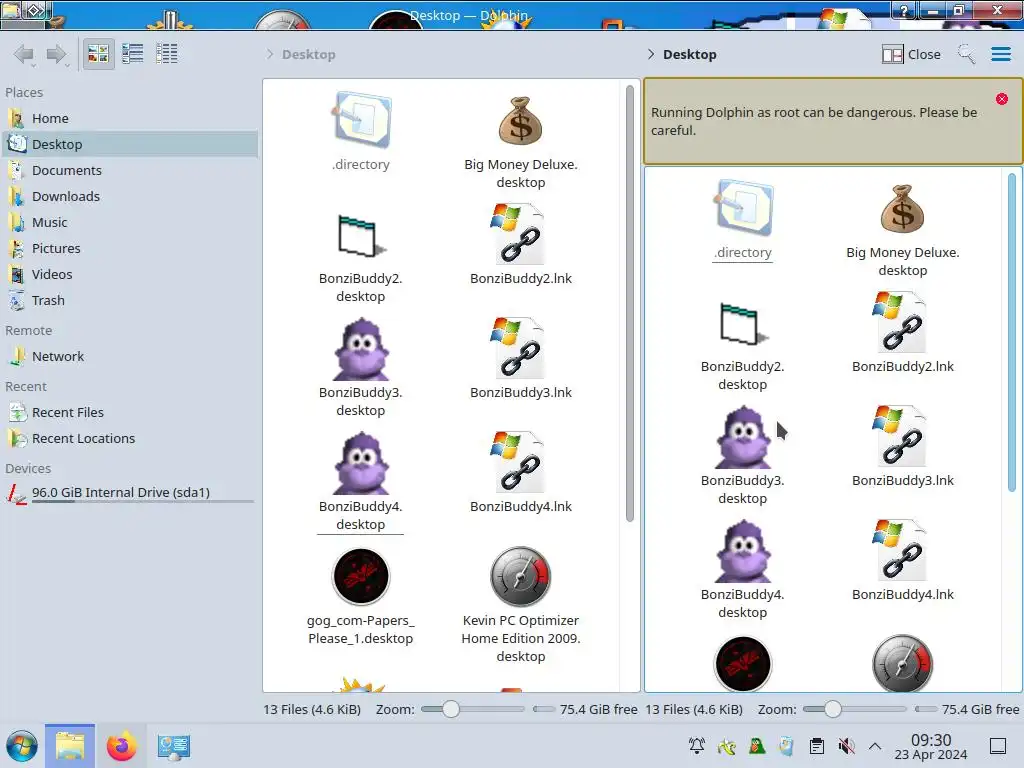Select BonziBuddy4.desktop gorilla icon in left pane

(361, 463)
